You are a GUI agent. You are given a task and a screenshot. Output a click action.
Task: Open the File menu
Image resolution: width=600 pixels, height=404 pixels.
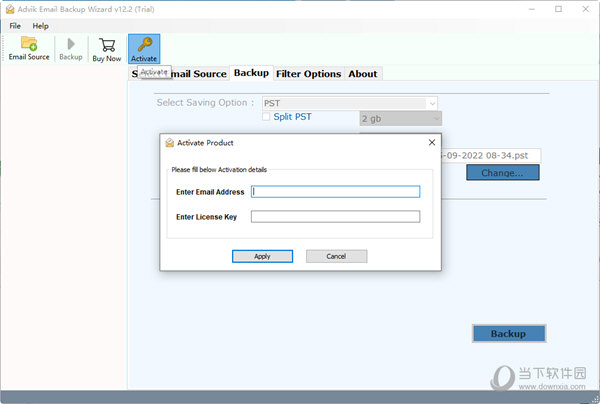(x=15, y=26)
